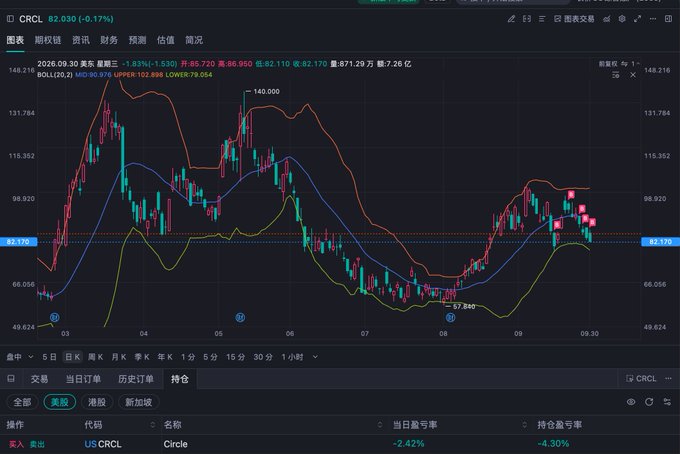Filter positions by 新加坡
This screenshot has width=680, height=454.
[139, 402]
